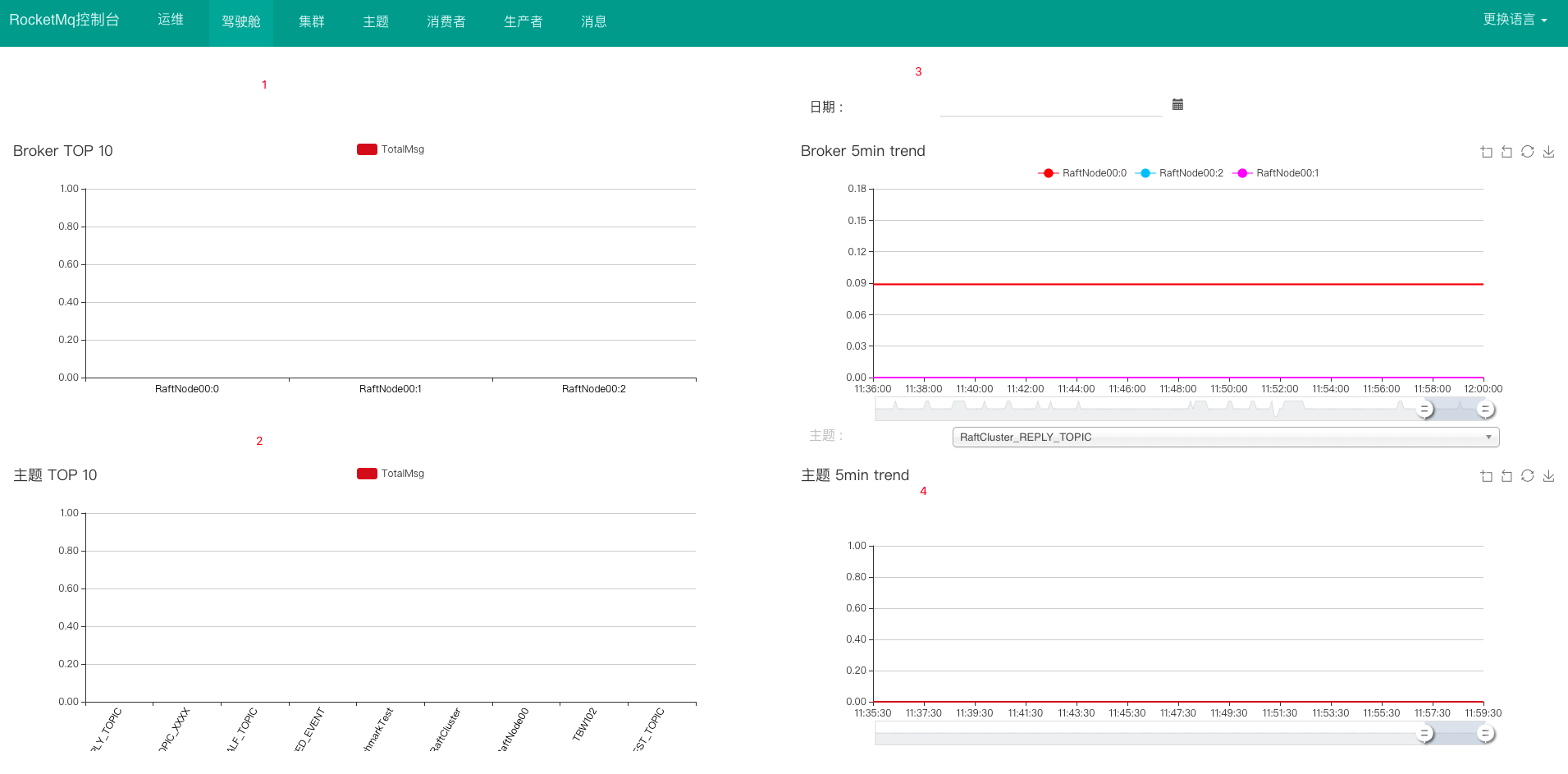
Task: Restore the Broker 5min trend chart
Action: [x=1527, y=152]
